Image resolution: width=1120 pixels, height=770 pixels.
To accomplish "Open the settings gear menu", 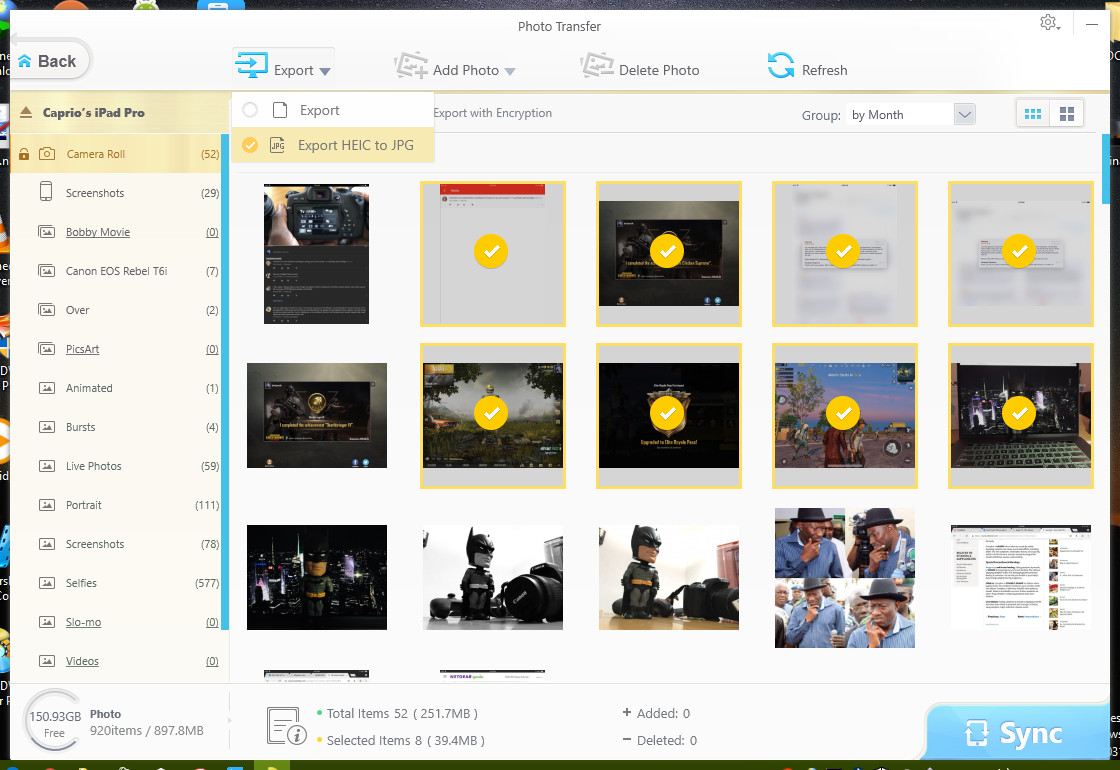I will coord(1049,23).
